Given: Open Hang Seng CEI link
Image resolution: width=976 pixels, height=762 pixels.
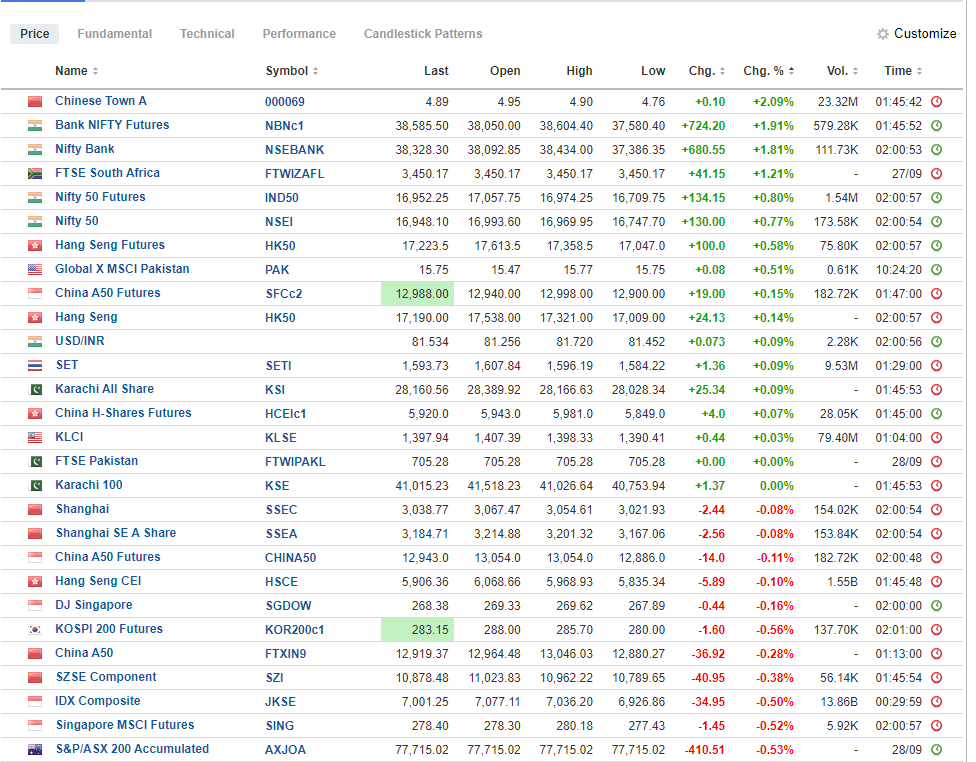Looking at the screenshot, I should 98,581.
